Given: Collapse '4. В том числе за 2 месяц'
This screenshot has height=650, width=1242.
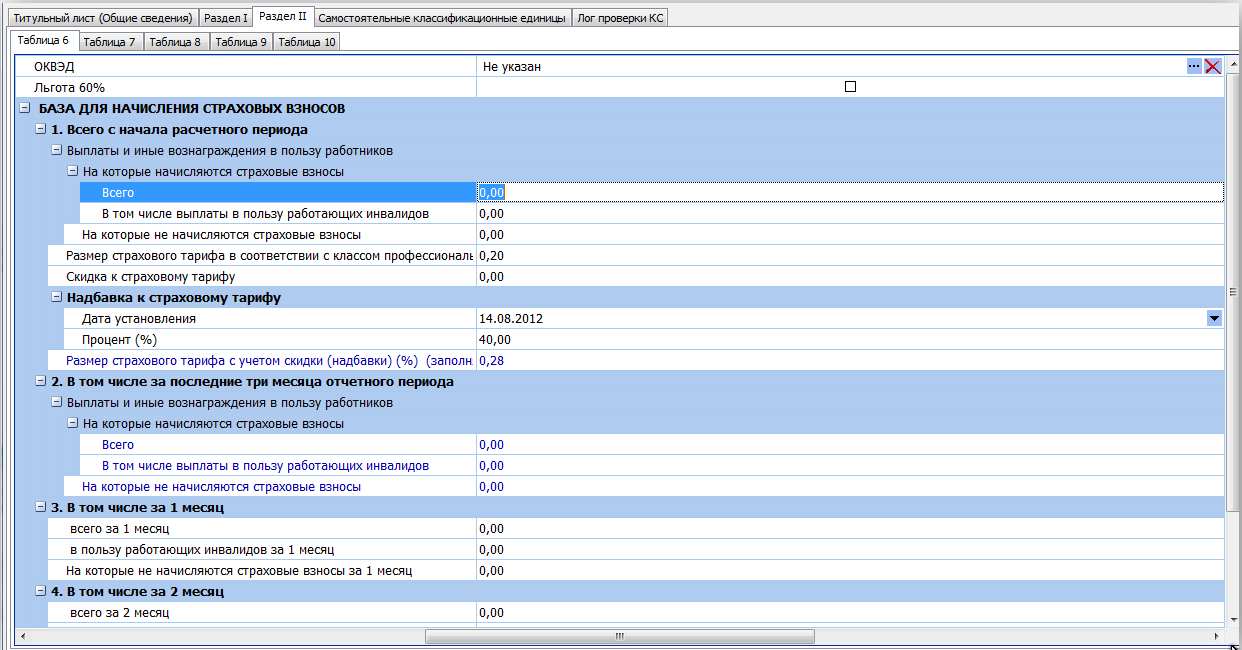Looking at the screenshot, I should tap(40, 591).
